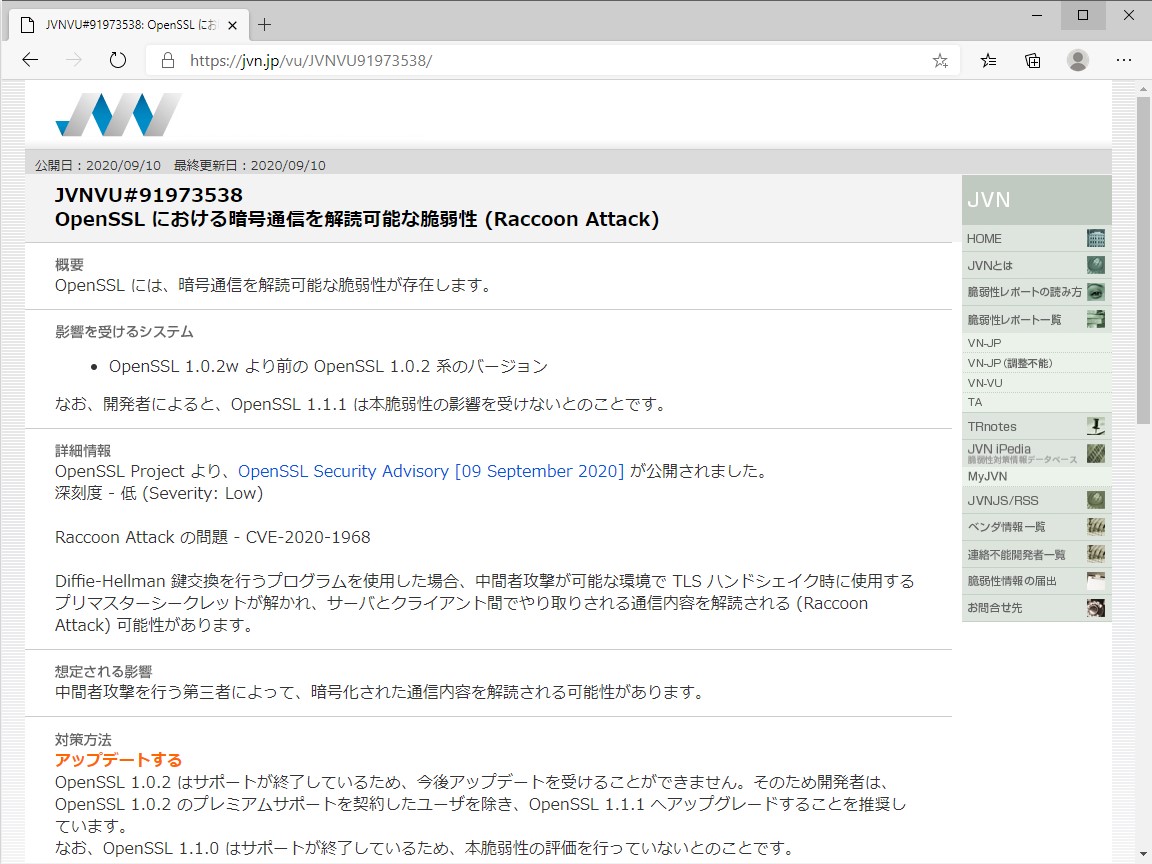
Task: Open the HOME sidebar menu item
Action: 1036,238
